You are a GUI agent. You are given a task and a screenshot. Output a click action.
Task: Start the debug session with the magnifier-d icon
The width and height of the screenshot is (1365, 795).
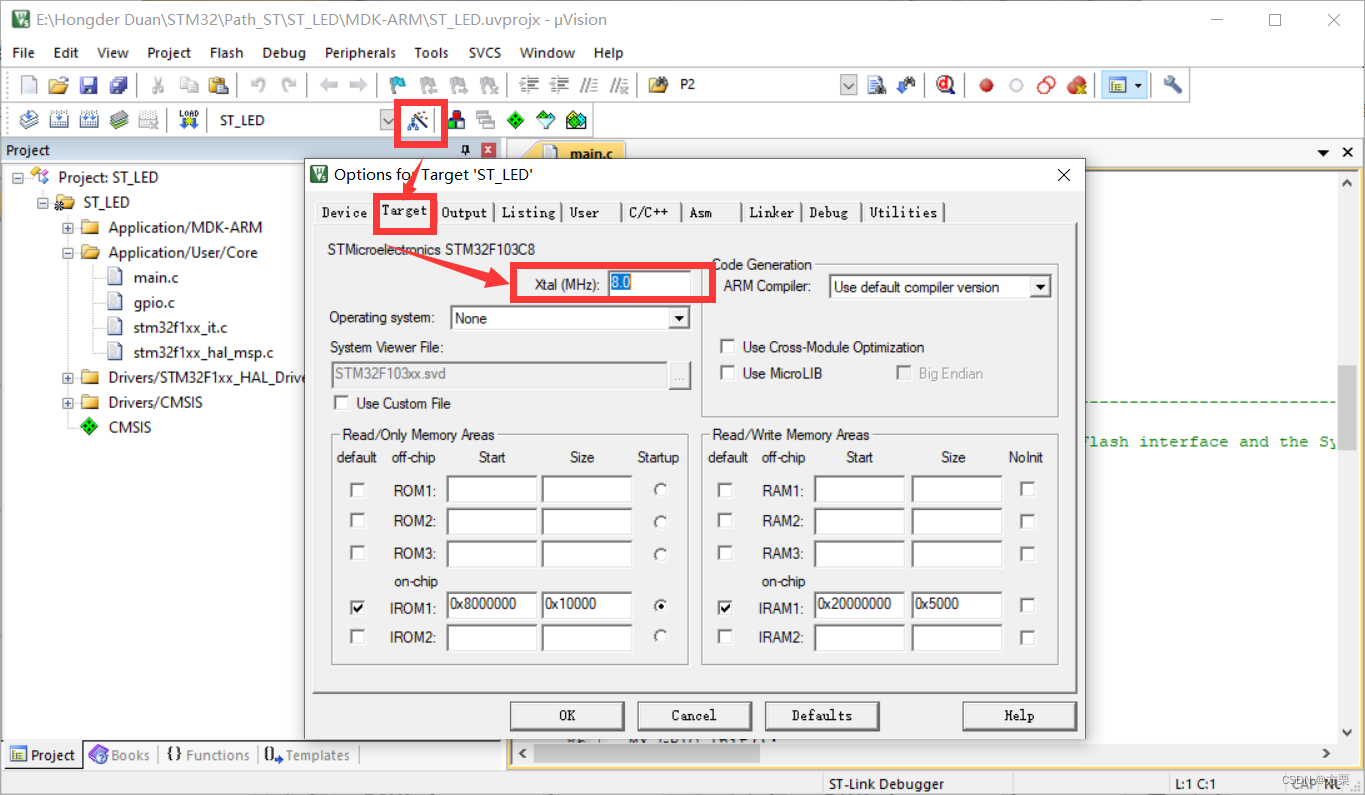click(946, 85)
